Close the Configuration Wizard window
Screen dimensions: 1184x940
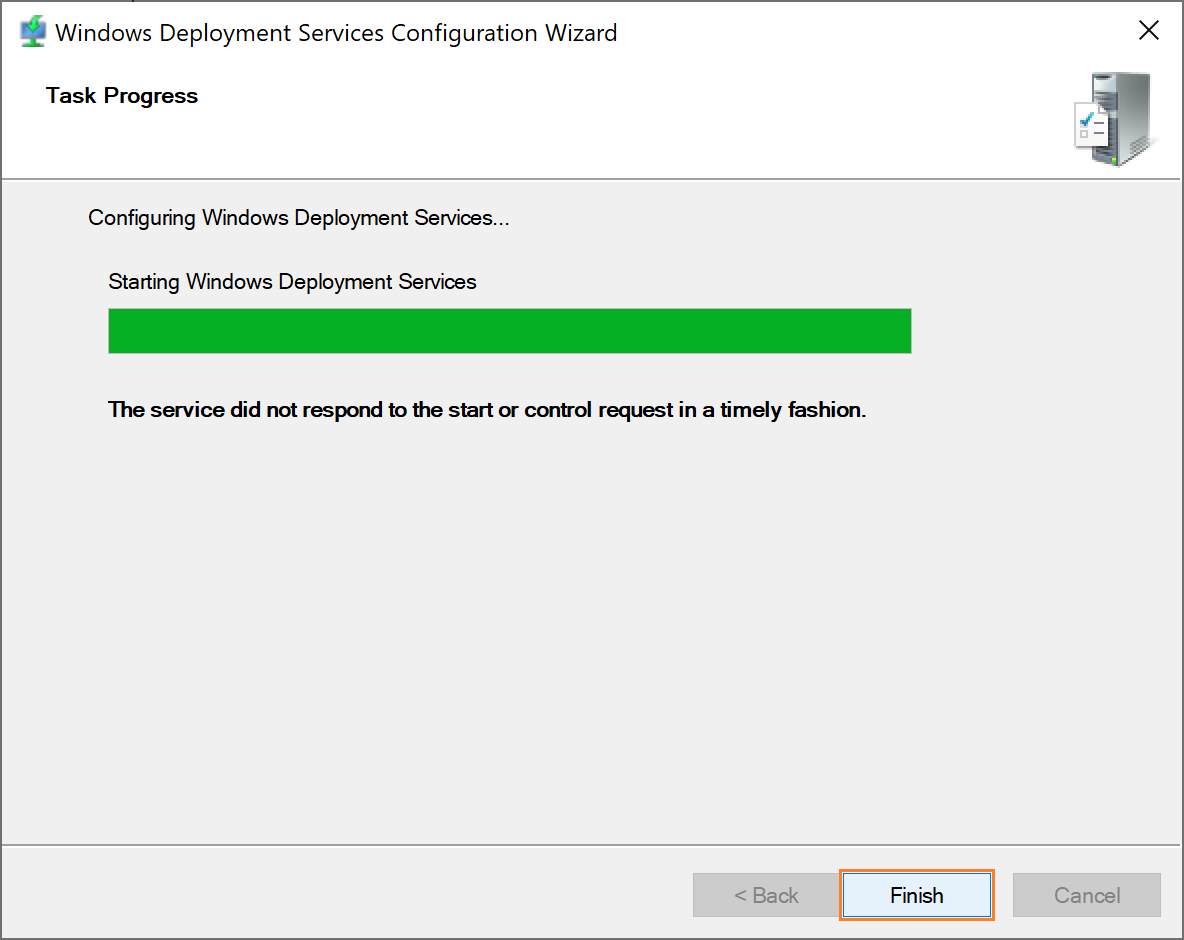1149,31
